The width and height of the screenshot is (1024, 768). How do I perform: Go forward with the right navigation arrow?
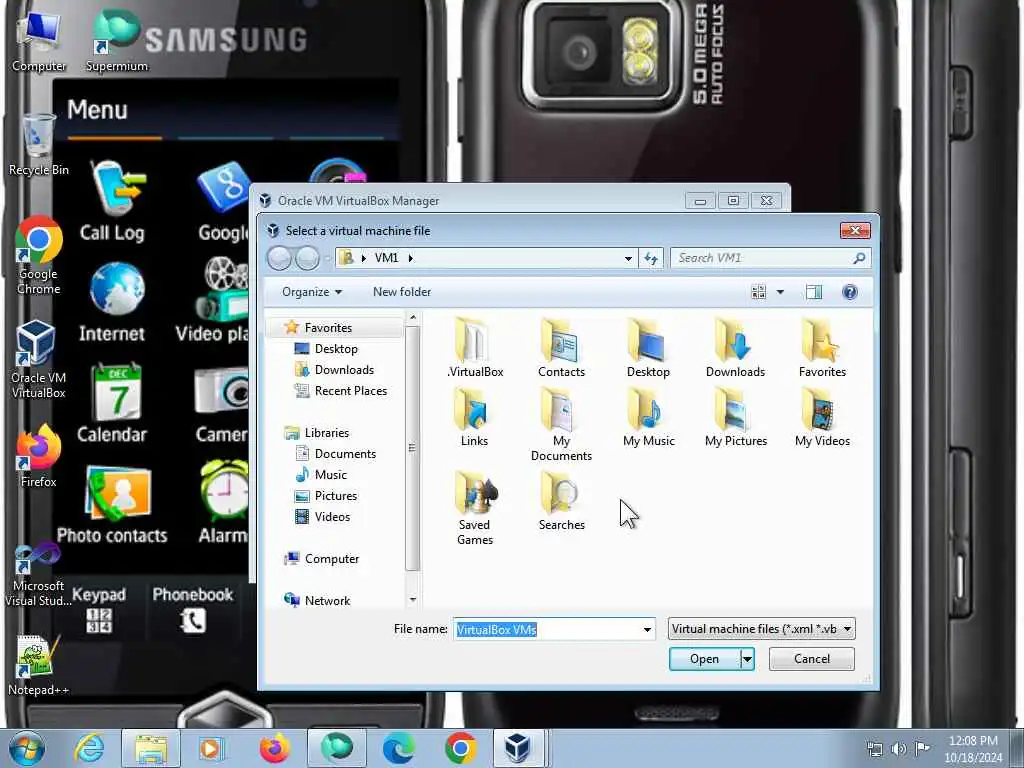click(x=308, y=259)
